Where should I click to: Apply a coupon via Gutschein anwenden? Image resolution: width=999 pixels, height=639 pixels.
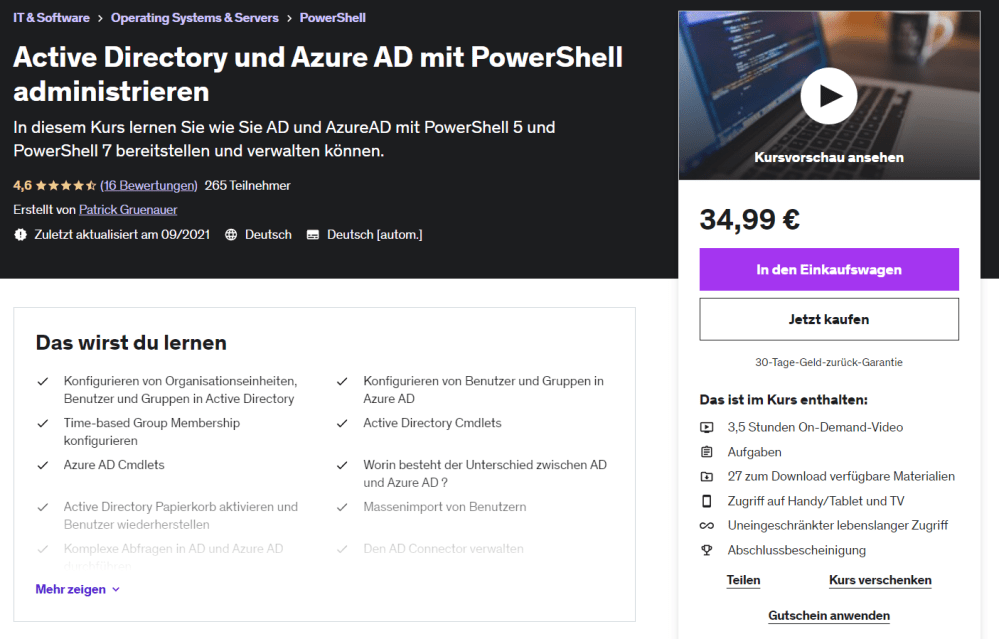coord(828,616)
